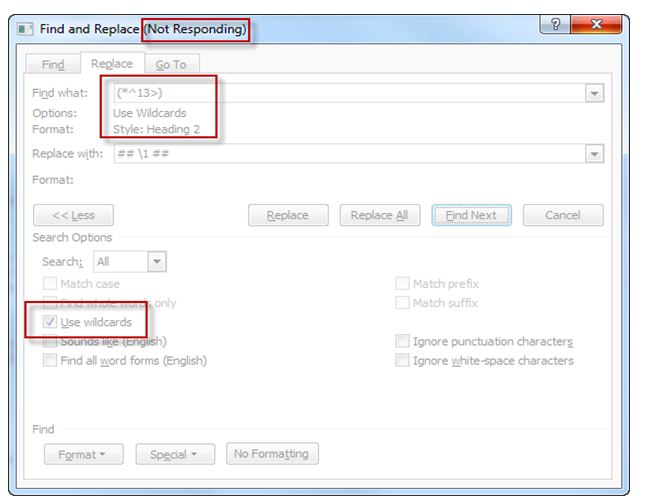Check Ignore punctuation characters

click(x=402, y=341)
